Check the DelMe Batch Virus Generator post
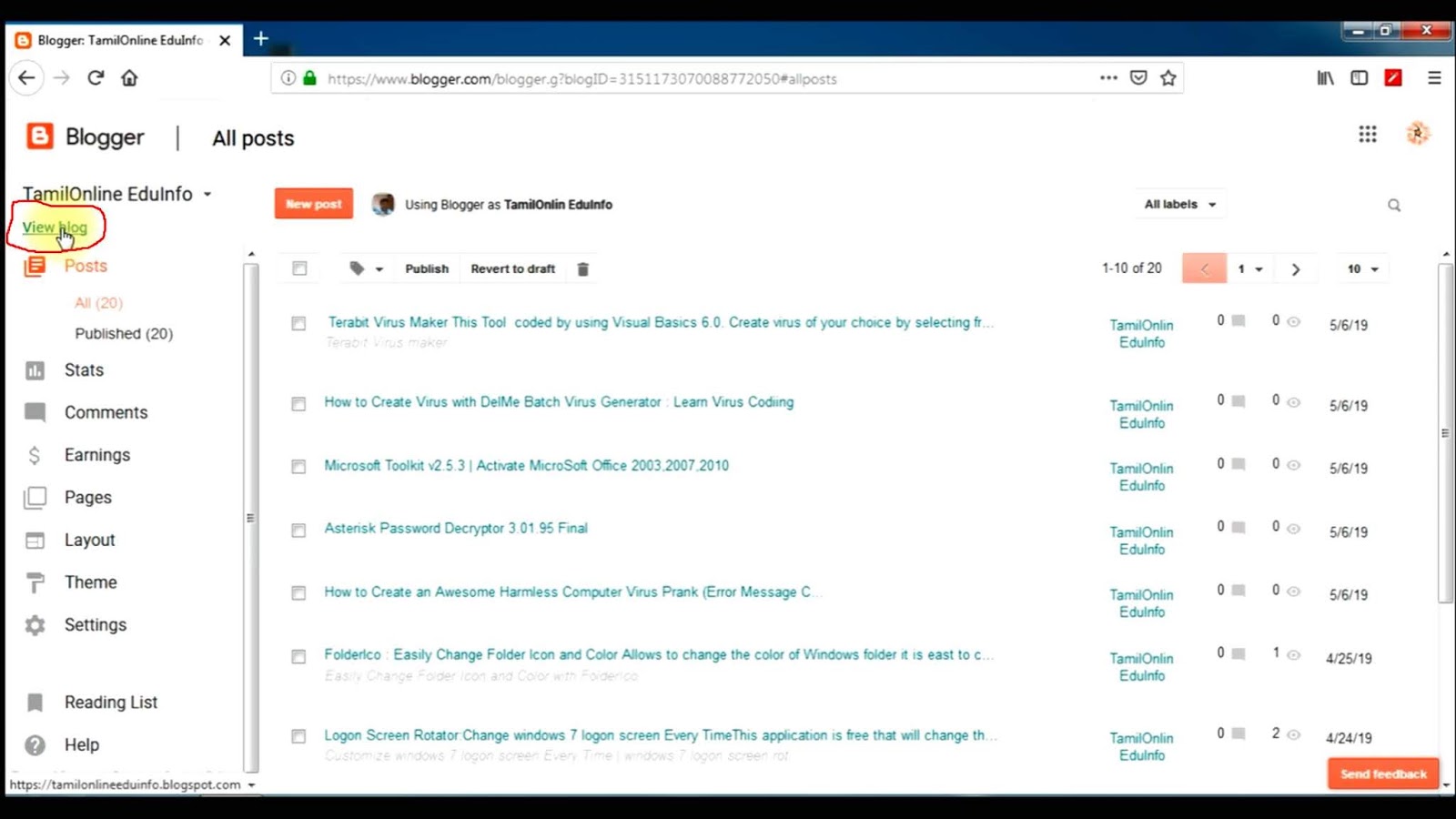This screenshot has width=1456, height=819. click(x=298, y=404)
